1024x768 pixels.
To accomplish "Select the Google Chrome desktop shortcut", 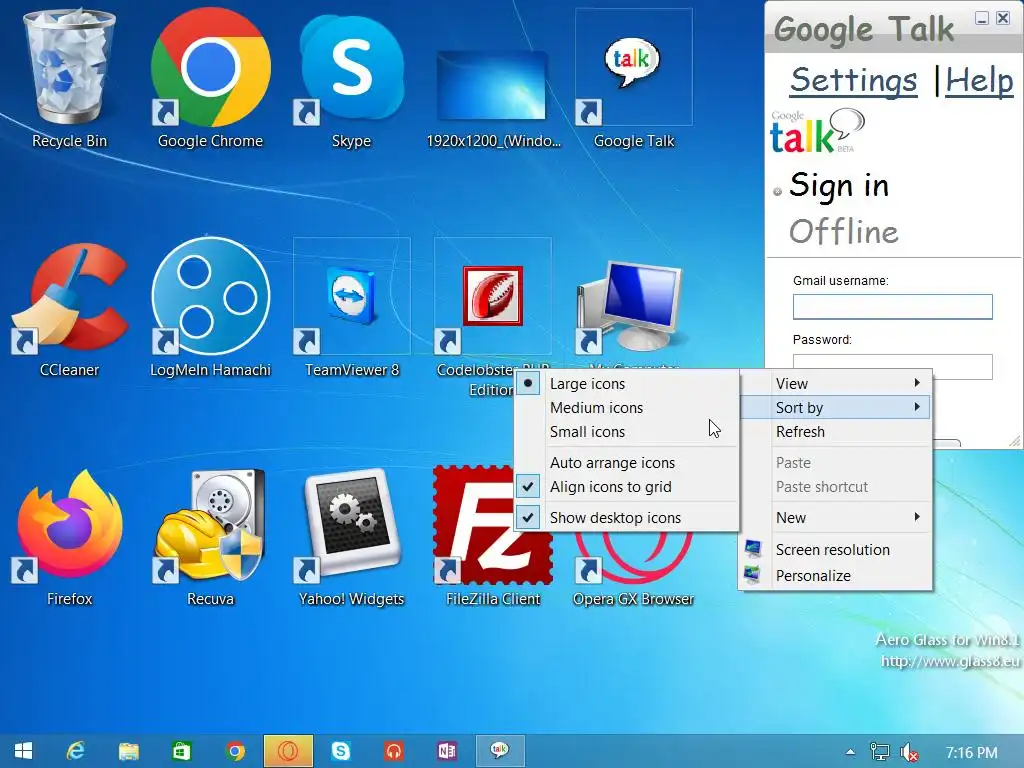I will click(x=210, y=78).
